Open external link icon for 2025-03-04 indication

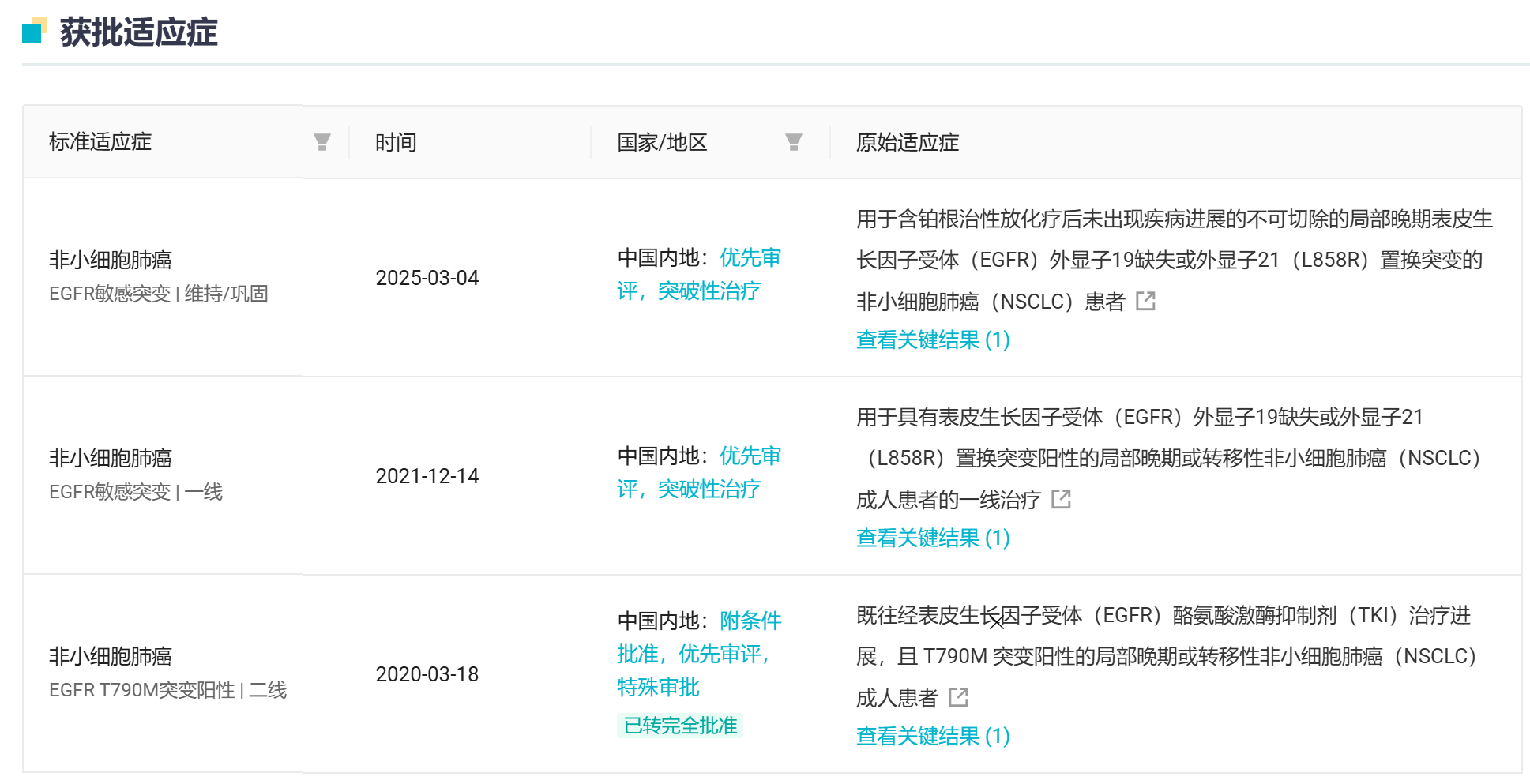[x=1145, y=301]
